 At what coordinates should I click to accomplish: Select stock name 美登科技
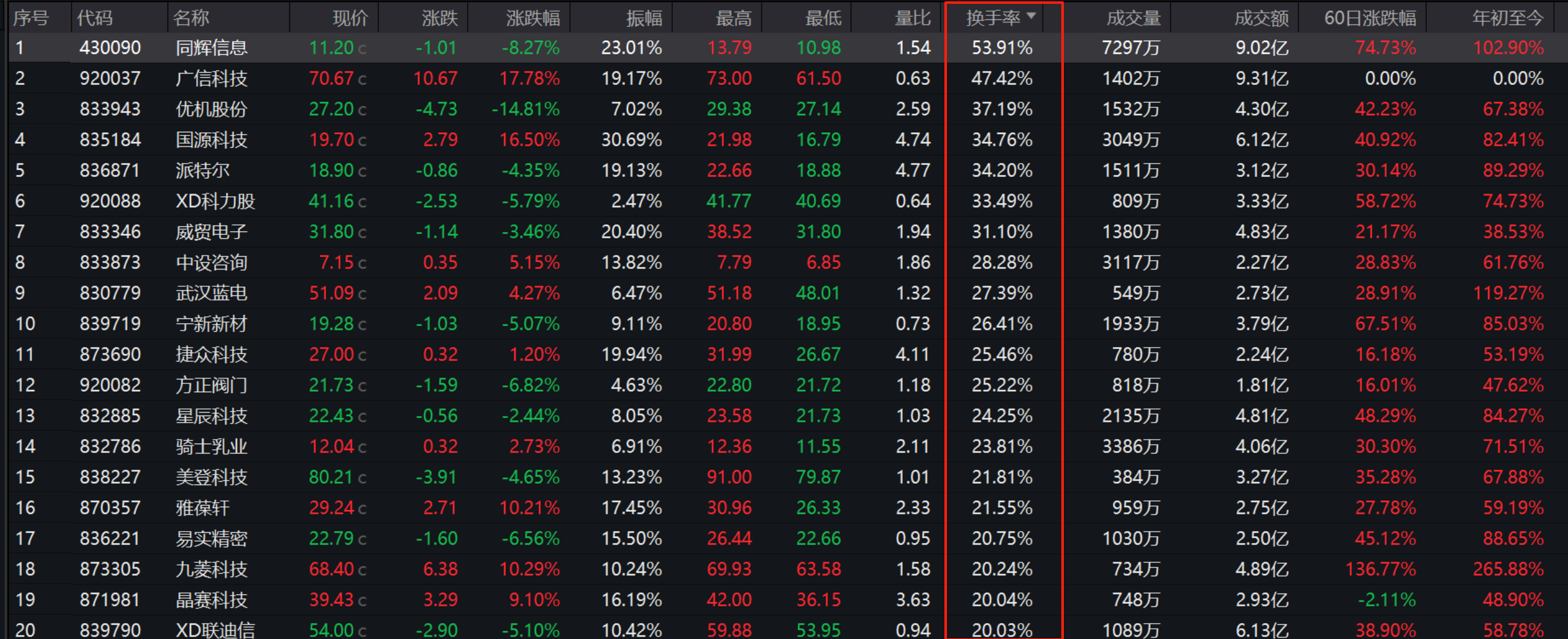click(x=211, y=477)
